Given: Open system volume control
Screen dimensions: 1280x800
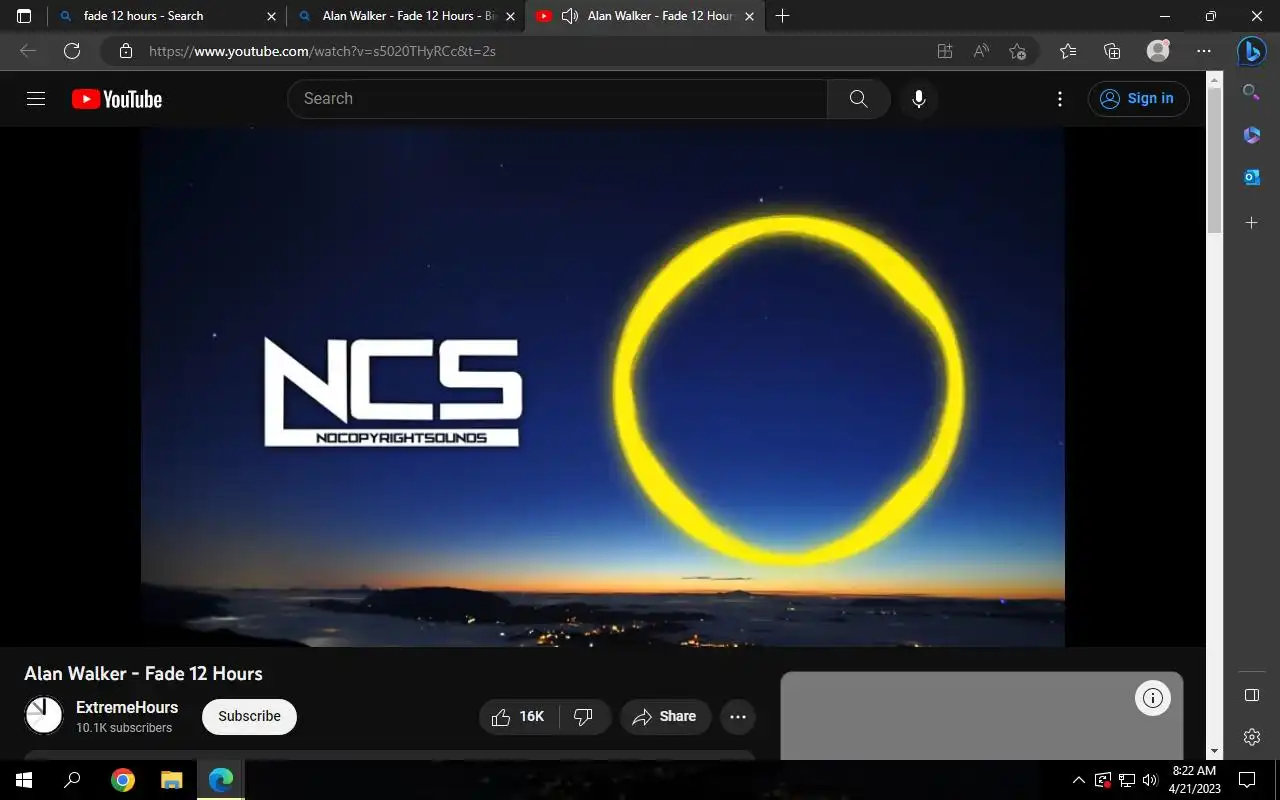Looking at the screenshot, I should point(1150,780).
